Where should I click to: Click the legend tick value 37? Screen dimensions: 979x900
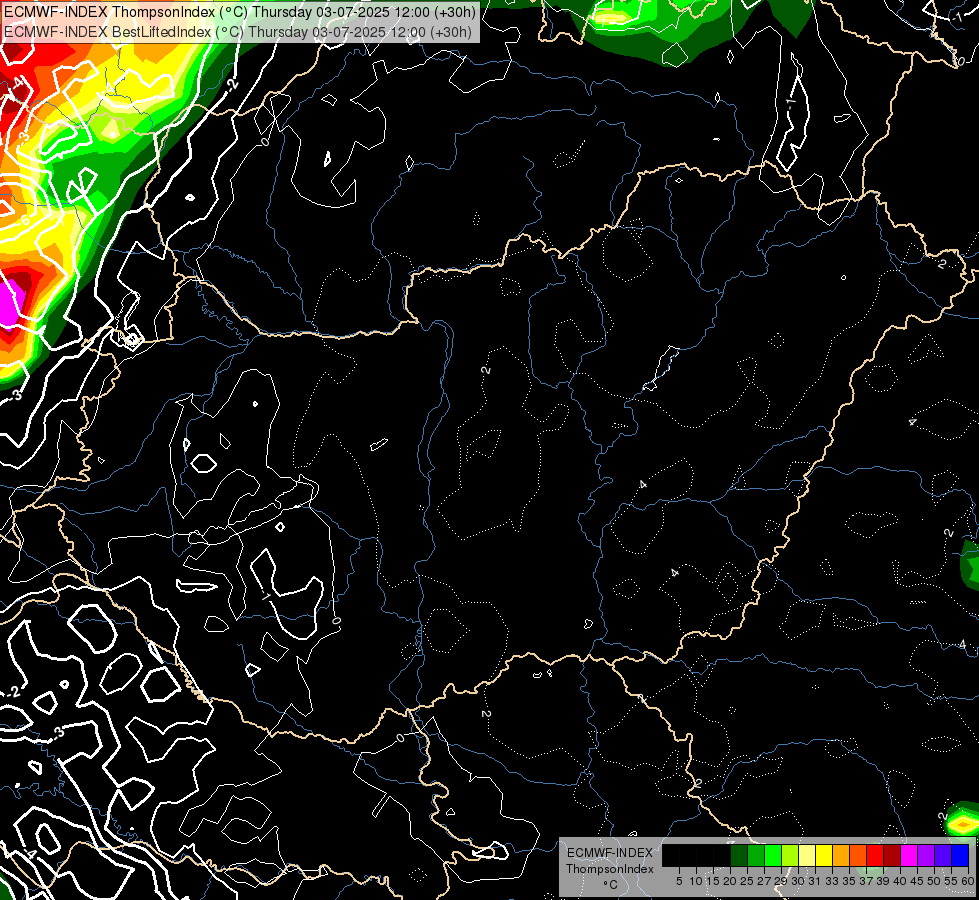[x=866, y=881]
